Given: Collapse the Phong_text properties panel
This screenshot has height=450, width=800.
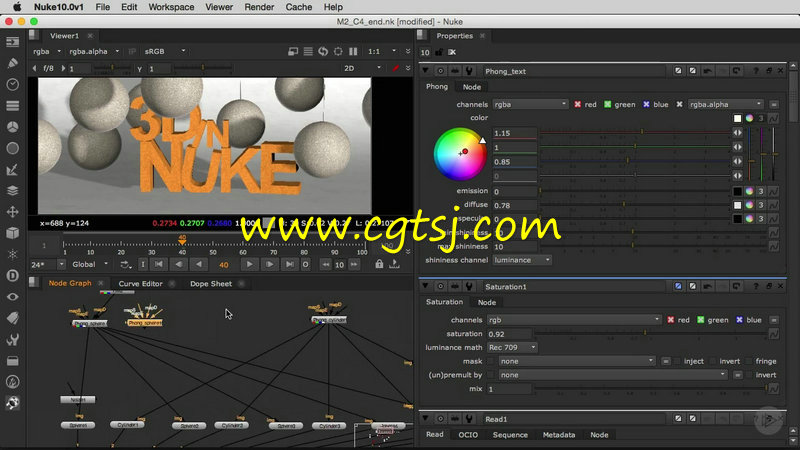Looking at the screenshot, I should (425, 71).
